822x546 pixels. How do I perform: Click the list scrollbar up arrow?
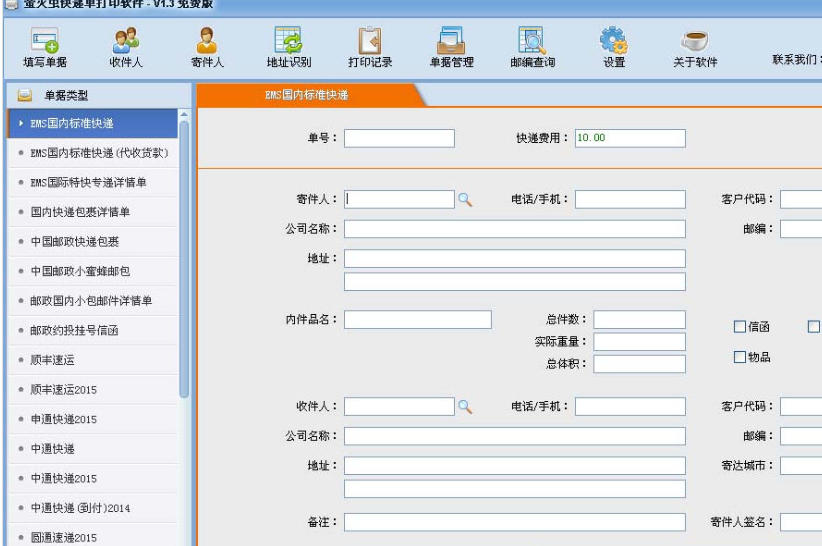[x=184, y=114]
